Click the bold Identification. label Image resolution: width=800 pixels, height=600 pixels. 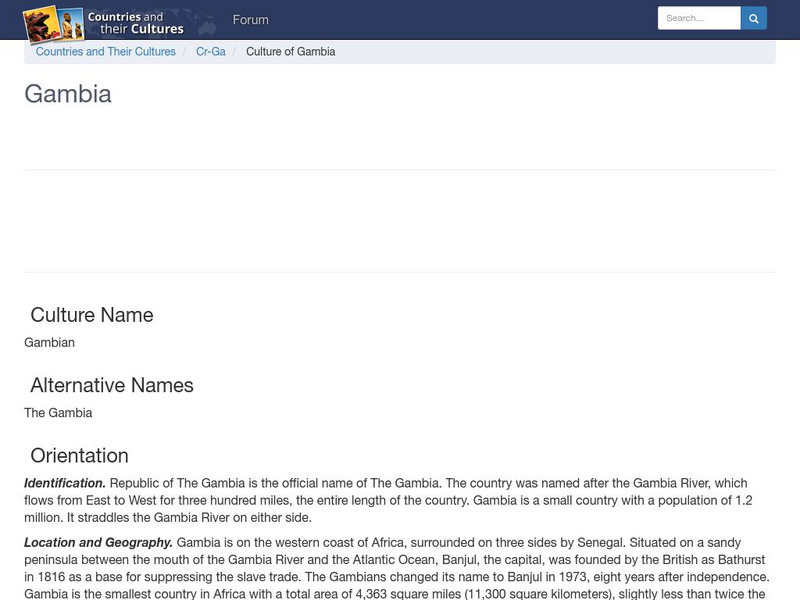pyautogui.click(x=65, y=483)
